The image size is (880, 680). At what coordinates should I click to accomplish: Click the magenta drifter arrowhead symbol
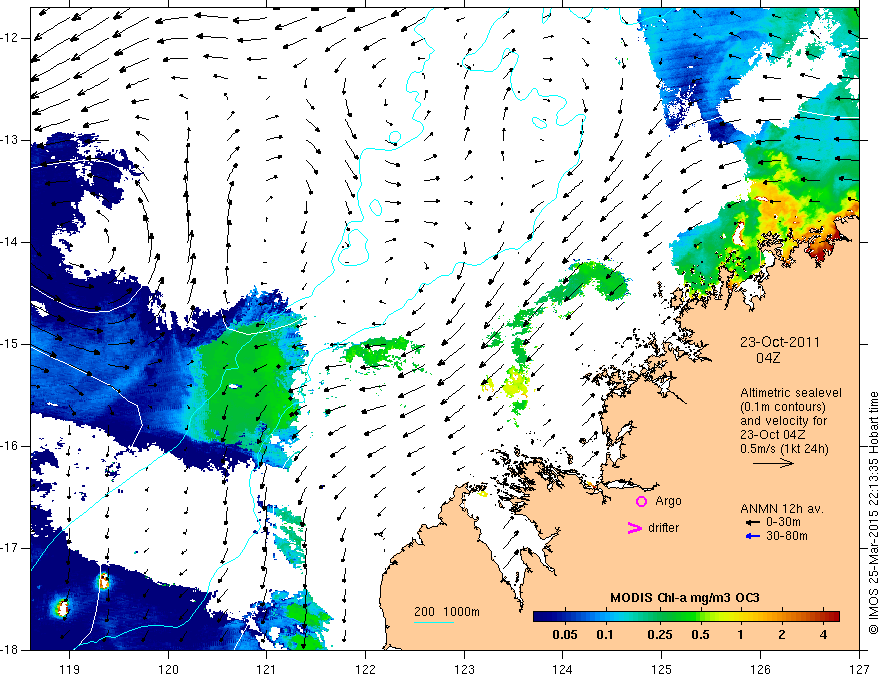tap(634, 528)
